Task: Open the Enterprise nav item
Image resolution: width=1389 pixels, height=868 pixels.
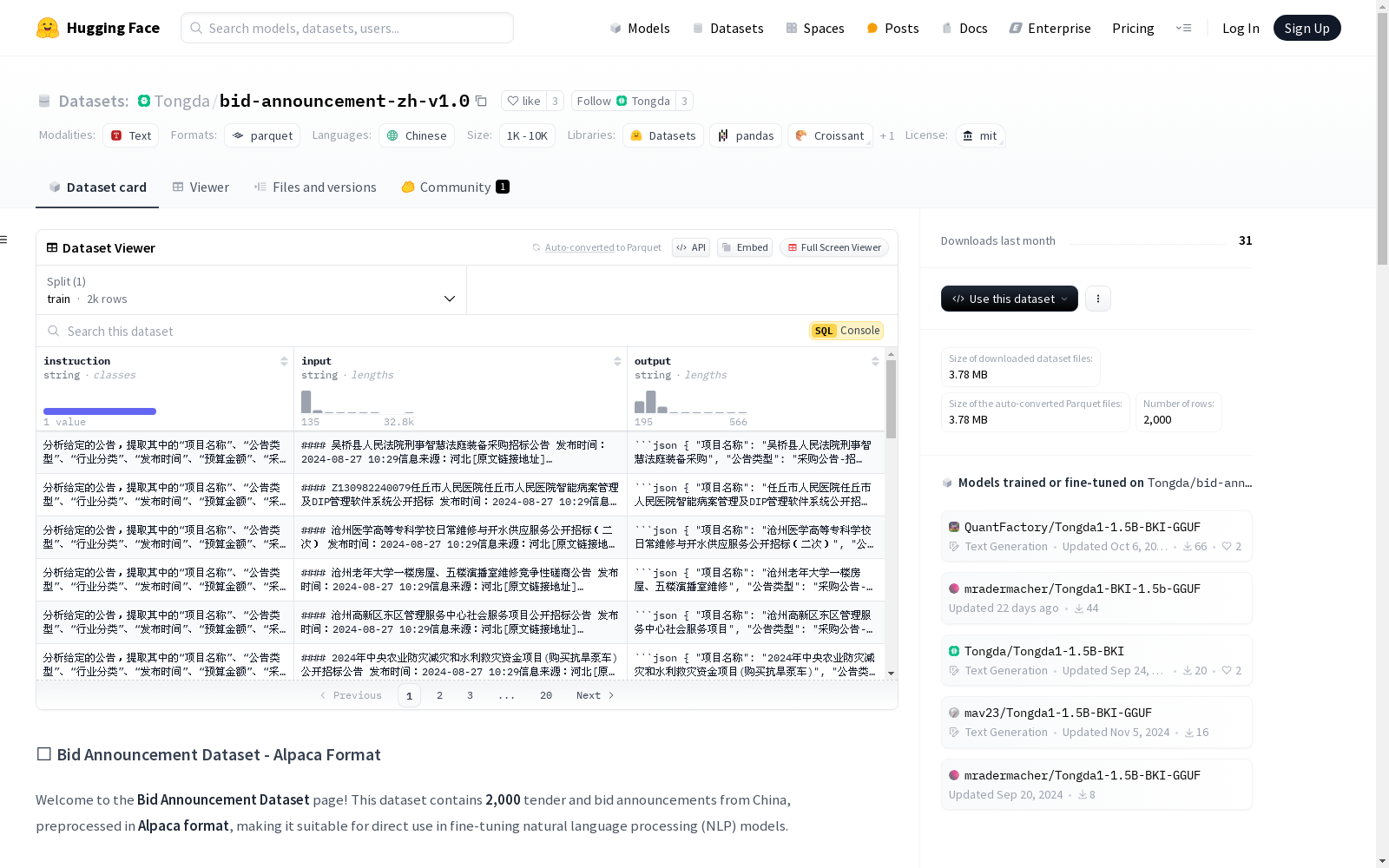Action: pyautogui.click(x=1050, y=28)
